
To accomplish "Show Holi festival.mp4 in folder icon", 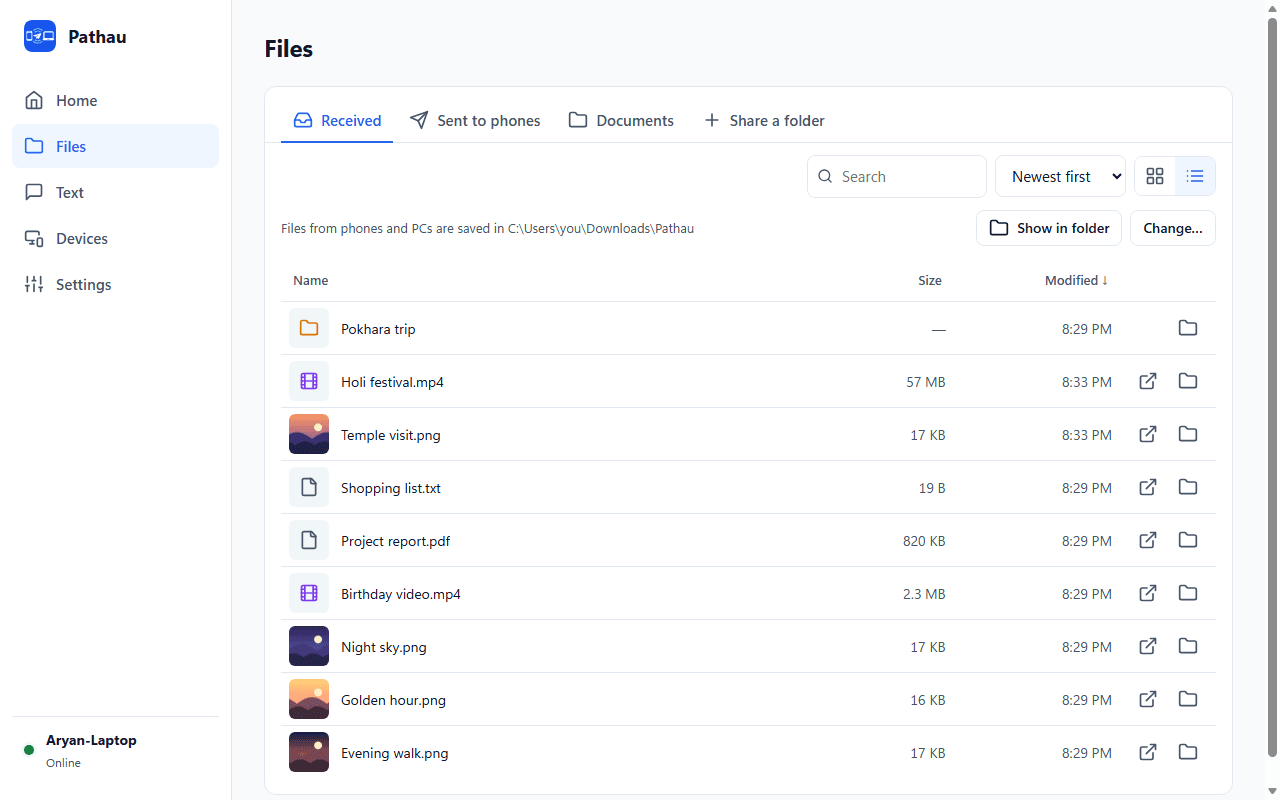I will pyautogui.click(x=1188, y=381).
